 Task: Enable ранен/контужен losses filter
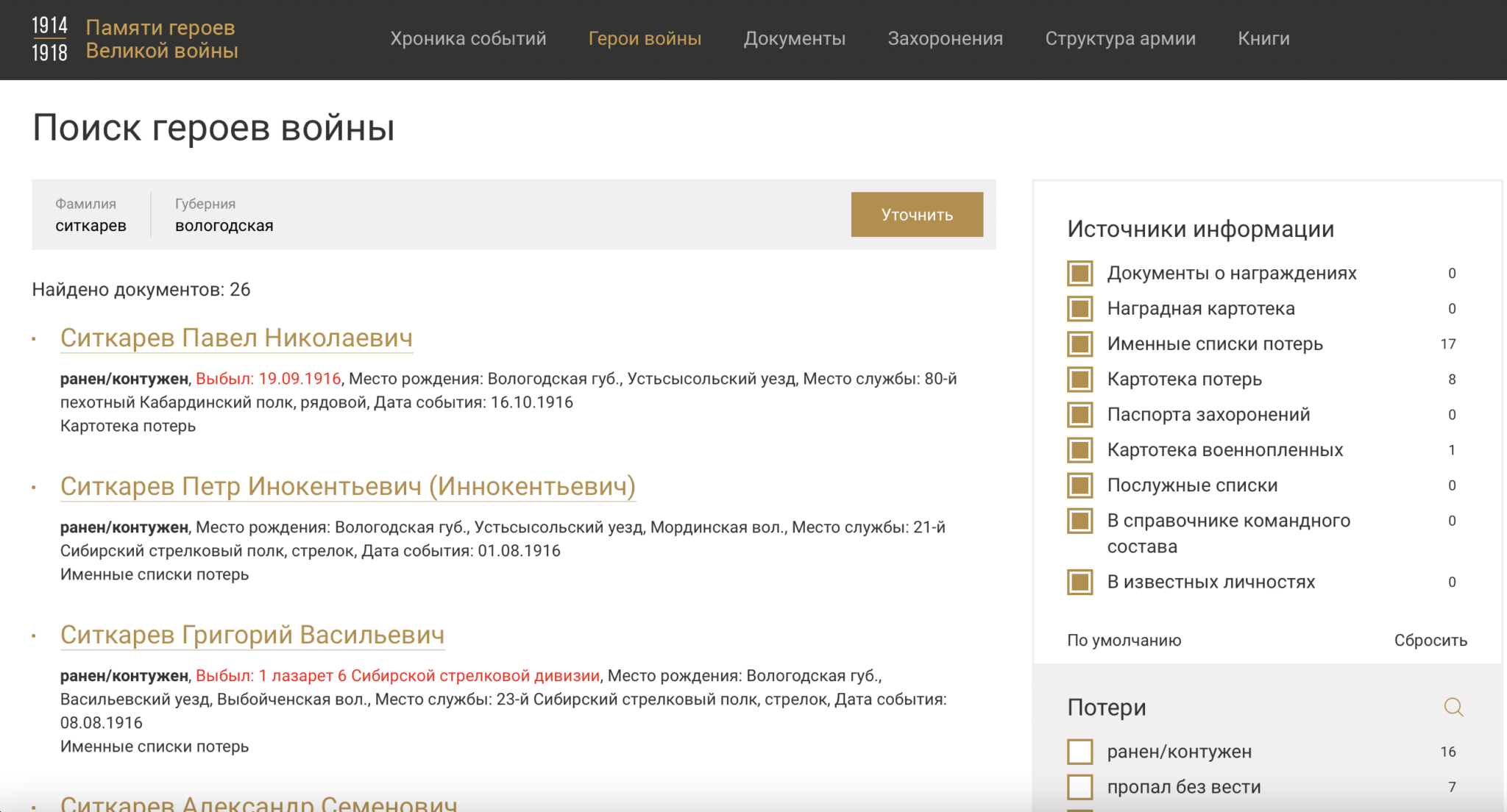point(1079,751)
